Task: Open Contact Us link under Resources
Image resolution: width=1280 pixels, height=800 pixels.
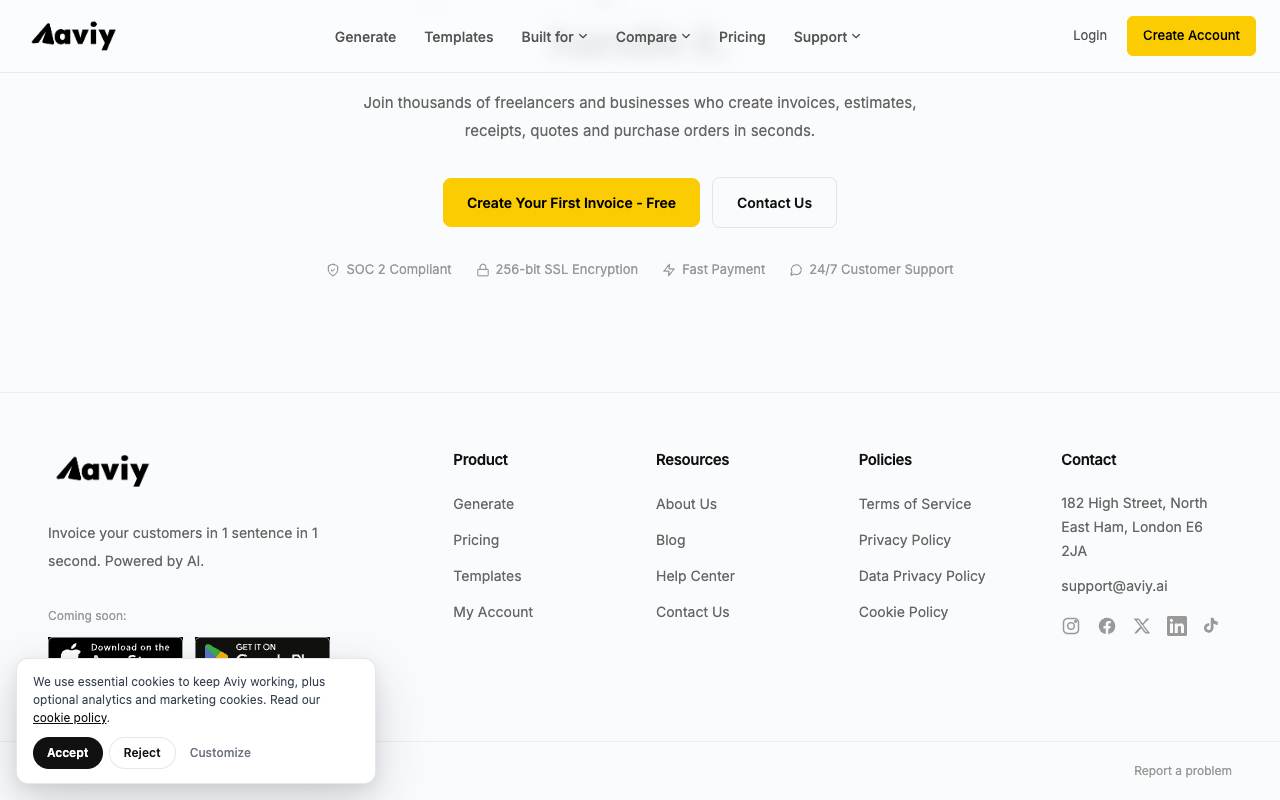Action: click(693, 612)
